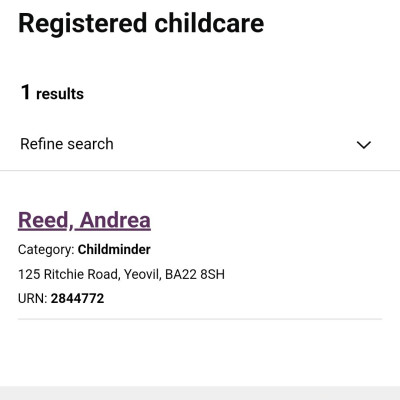
Task: Click the word Yeovil in address
Action: coord(142,274)
